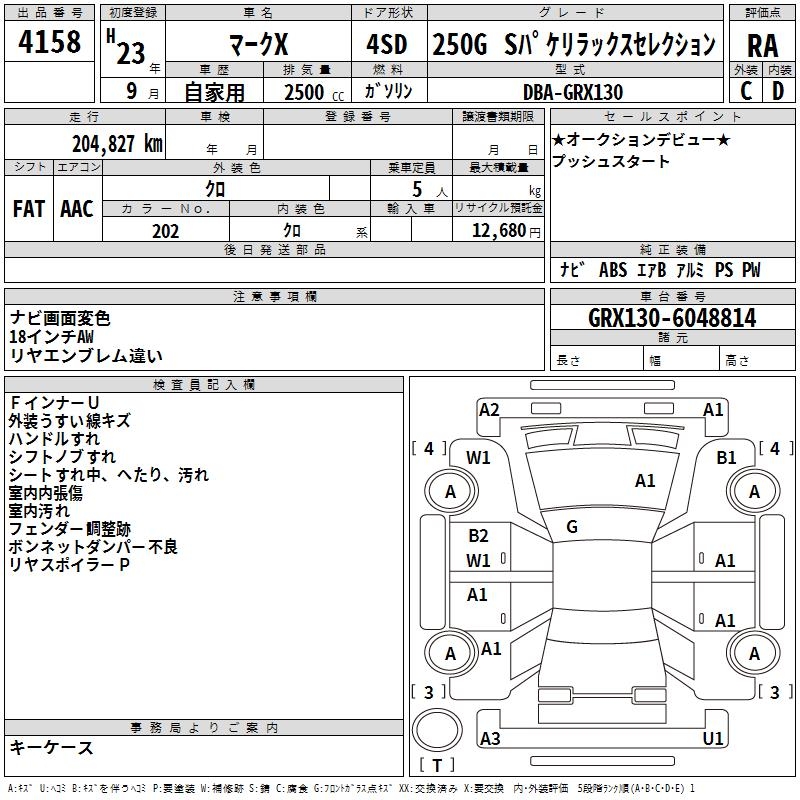Screen dimensions: 800x800
Task: Click chassis number GRX130-6048814
Action: click(672, 319)
